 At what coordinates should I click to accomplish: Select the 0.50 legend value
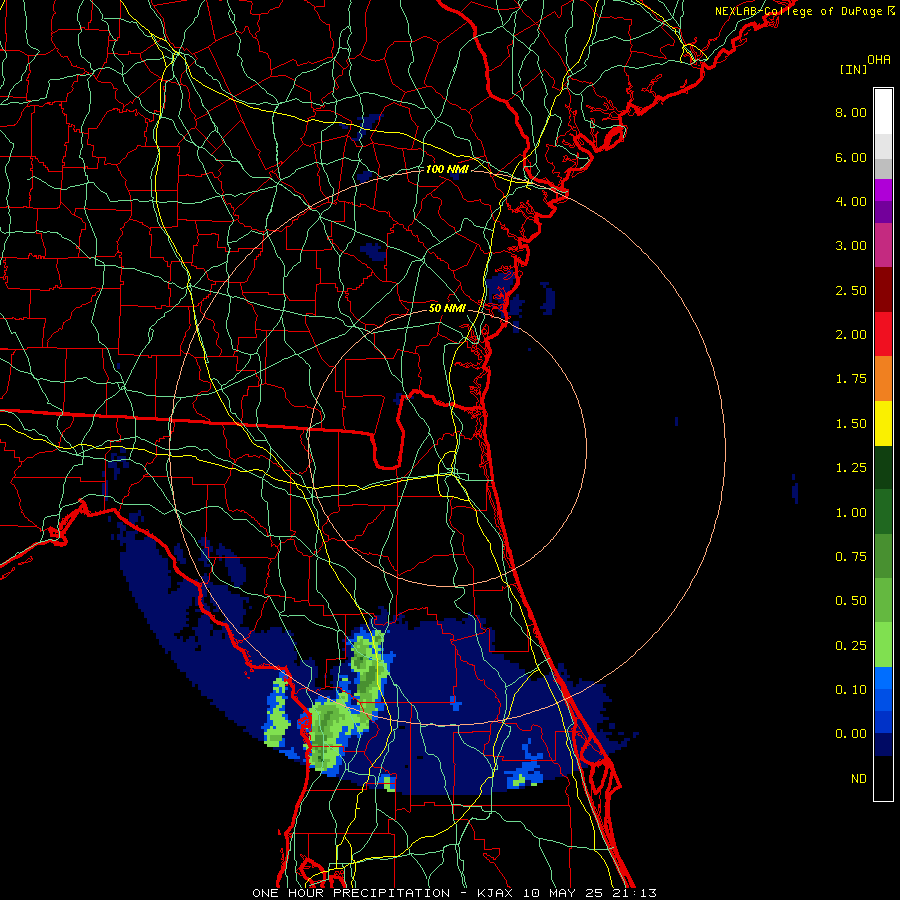pos(851,601)
